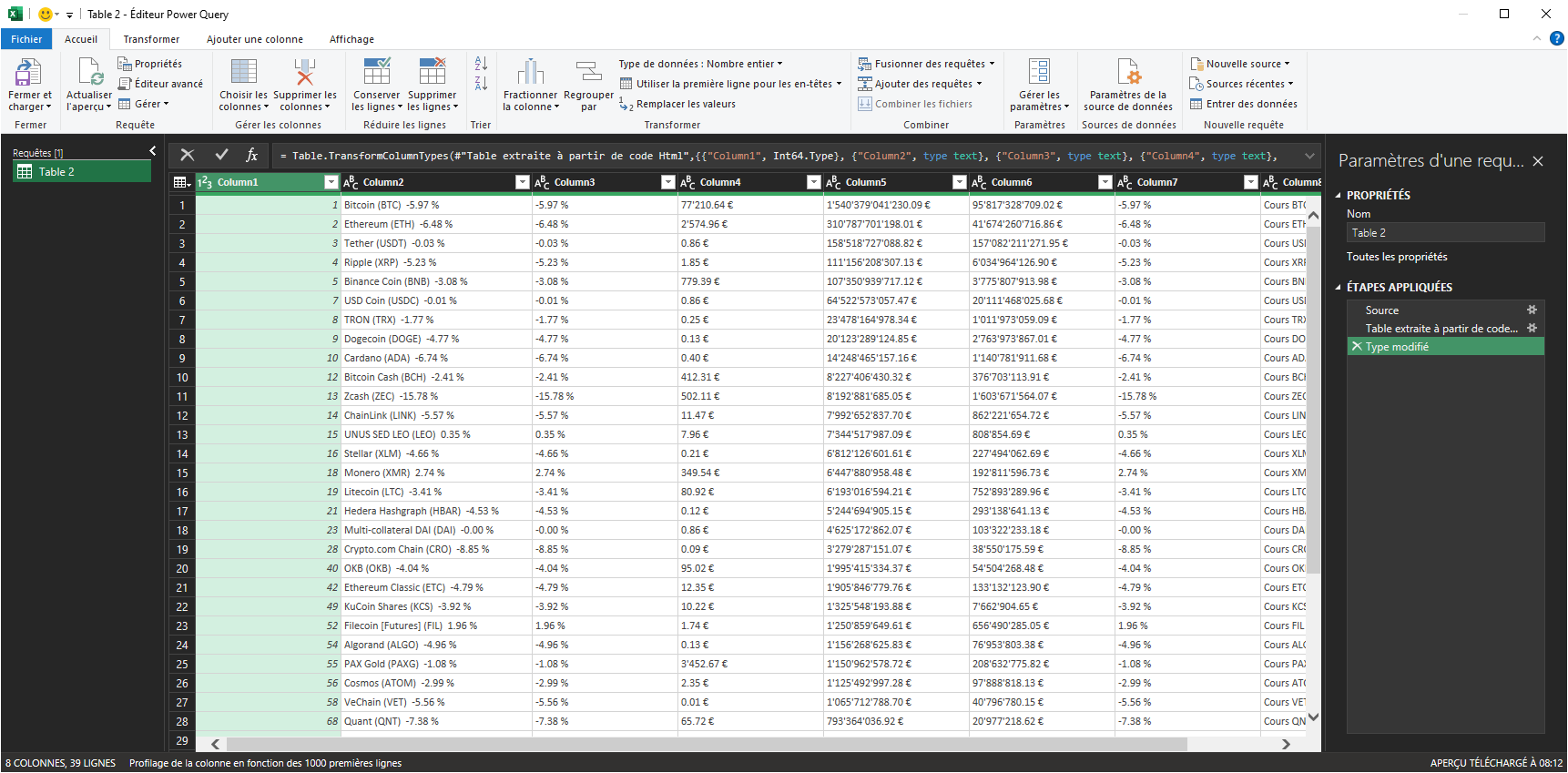Viewport: 1568px width, 773px height.
Task: Confirm the formula with the checkmark
Action: (x=221, y=155)
